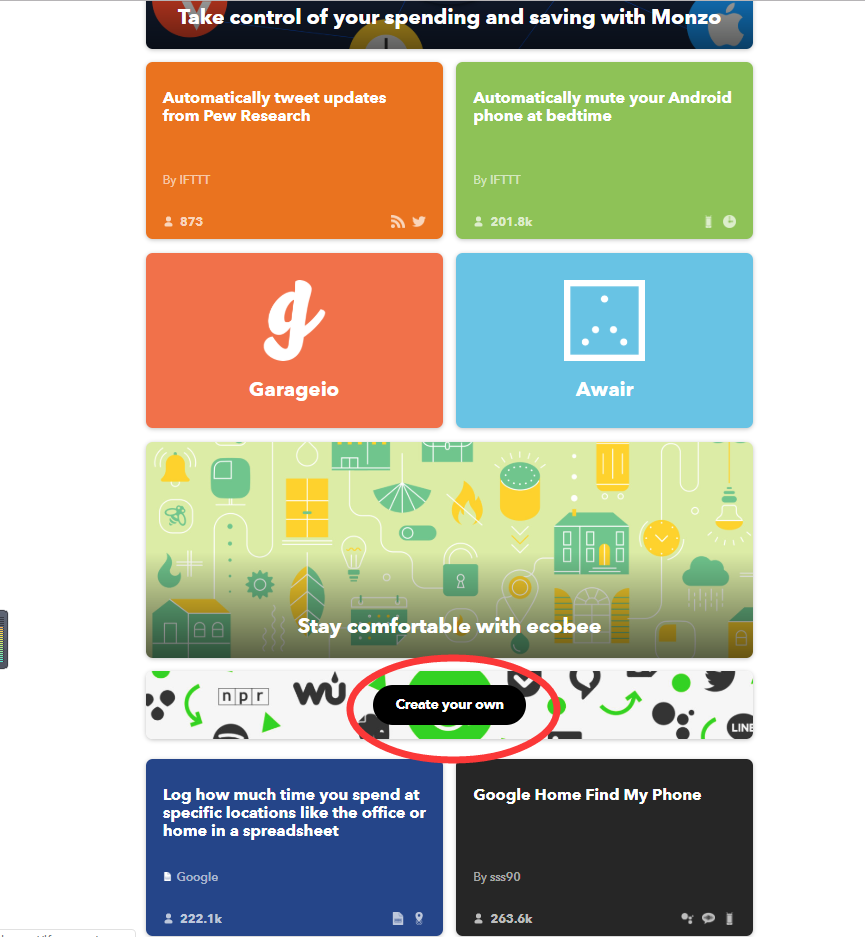Click the user count icon next to 263.6k

478,918
